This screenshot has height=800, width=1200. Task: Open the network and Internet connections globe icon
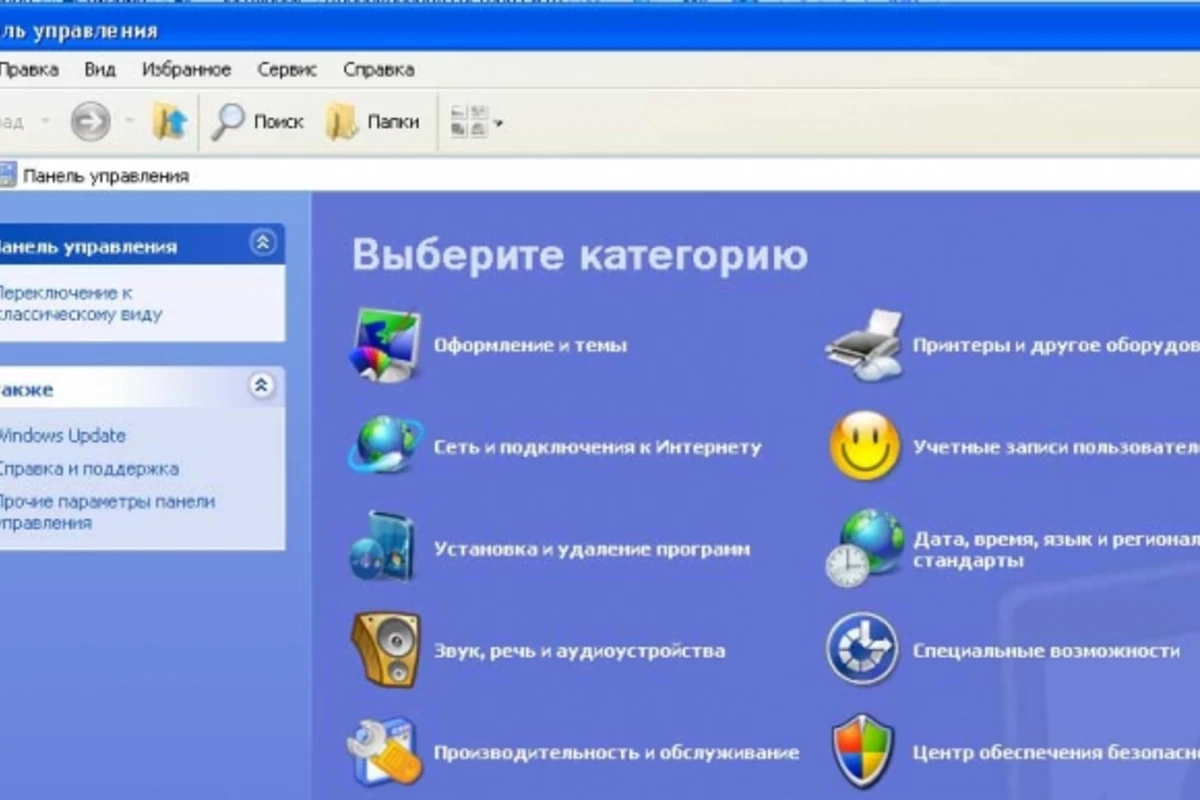point(385,446)
